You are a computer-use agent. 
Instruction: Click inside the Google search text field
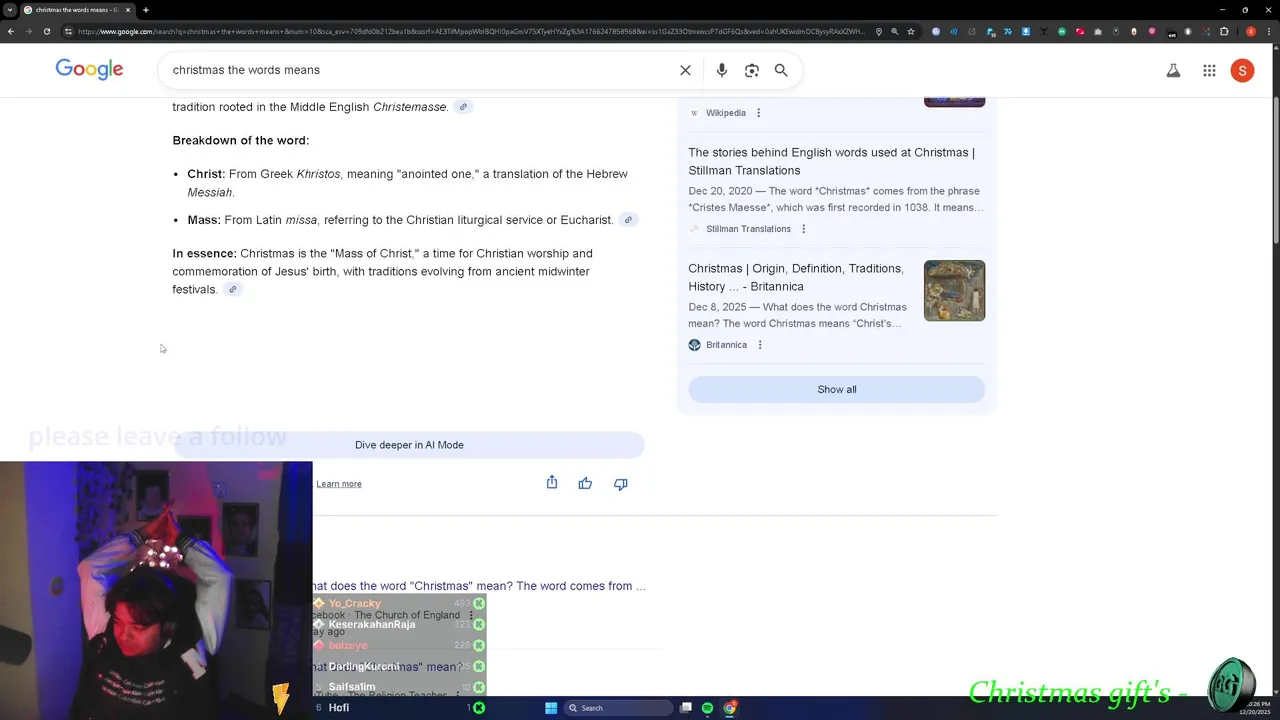420,70
